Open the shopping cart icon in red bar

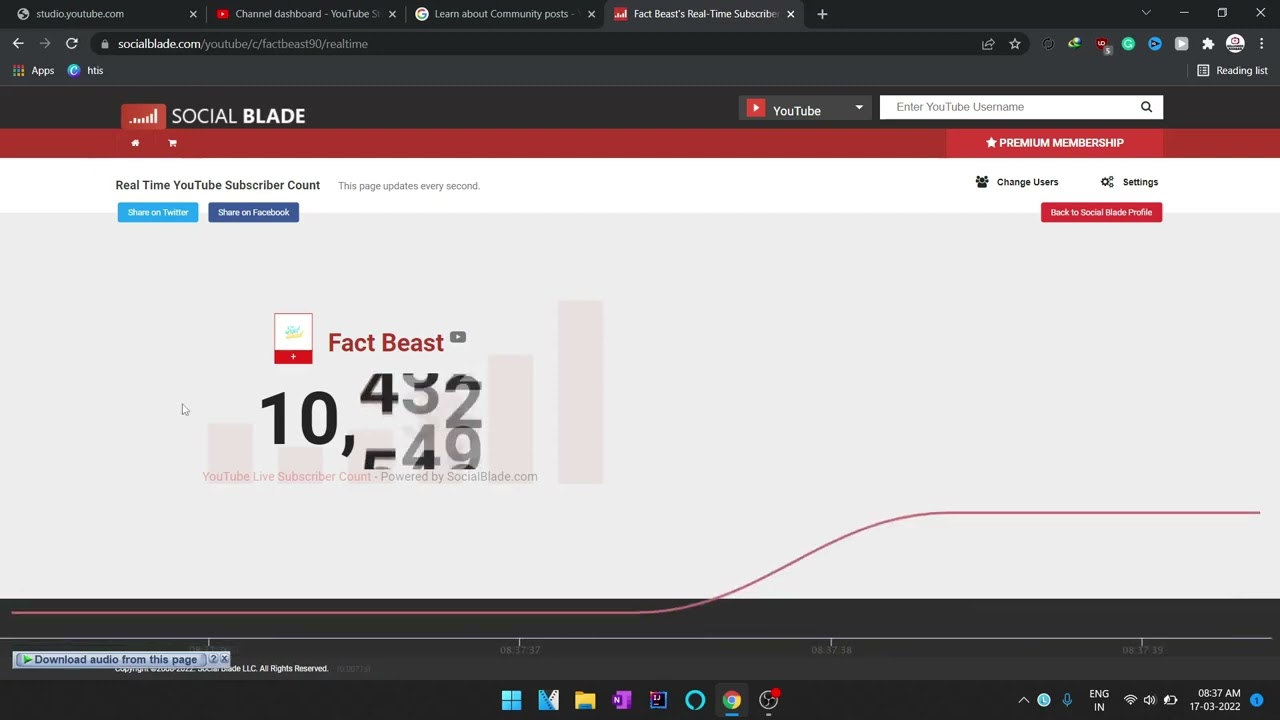172,143
